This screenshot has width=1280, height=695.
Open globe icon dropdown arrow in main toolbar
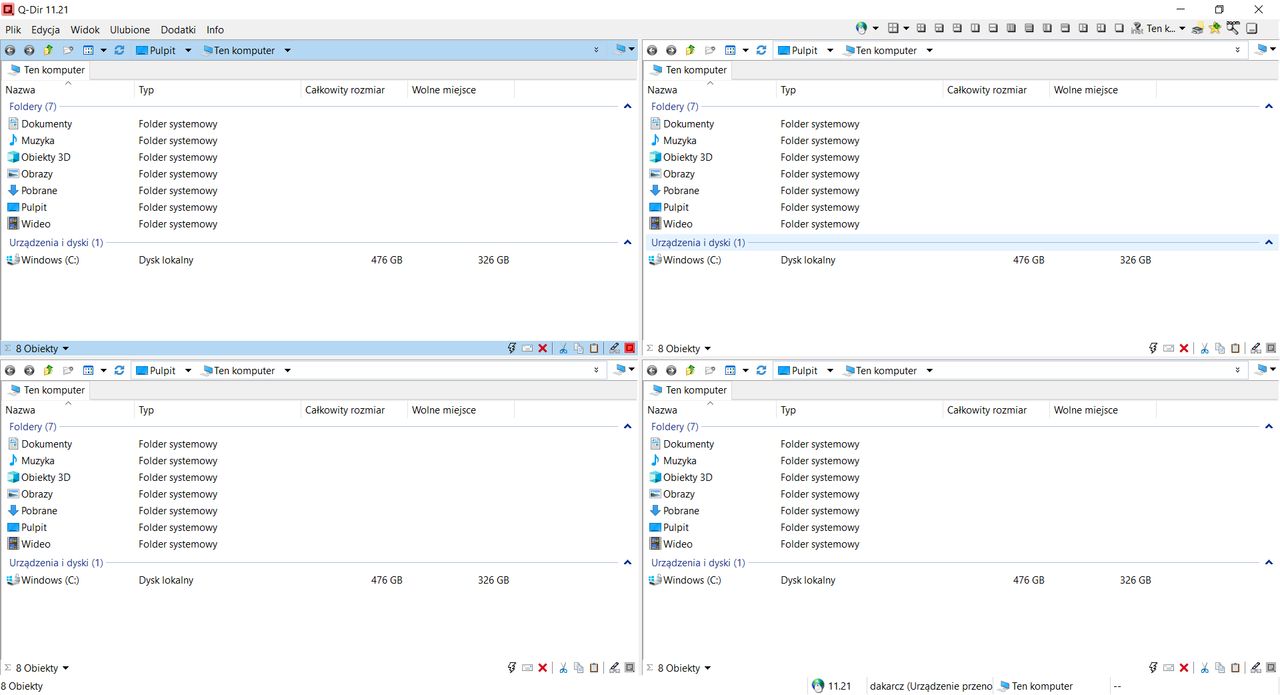[876, 29]
